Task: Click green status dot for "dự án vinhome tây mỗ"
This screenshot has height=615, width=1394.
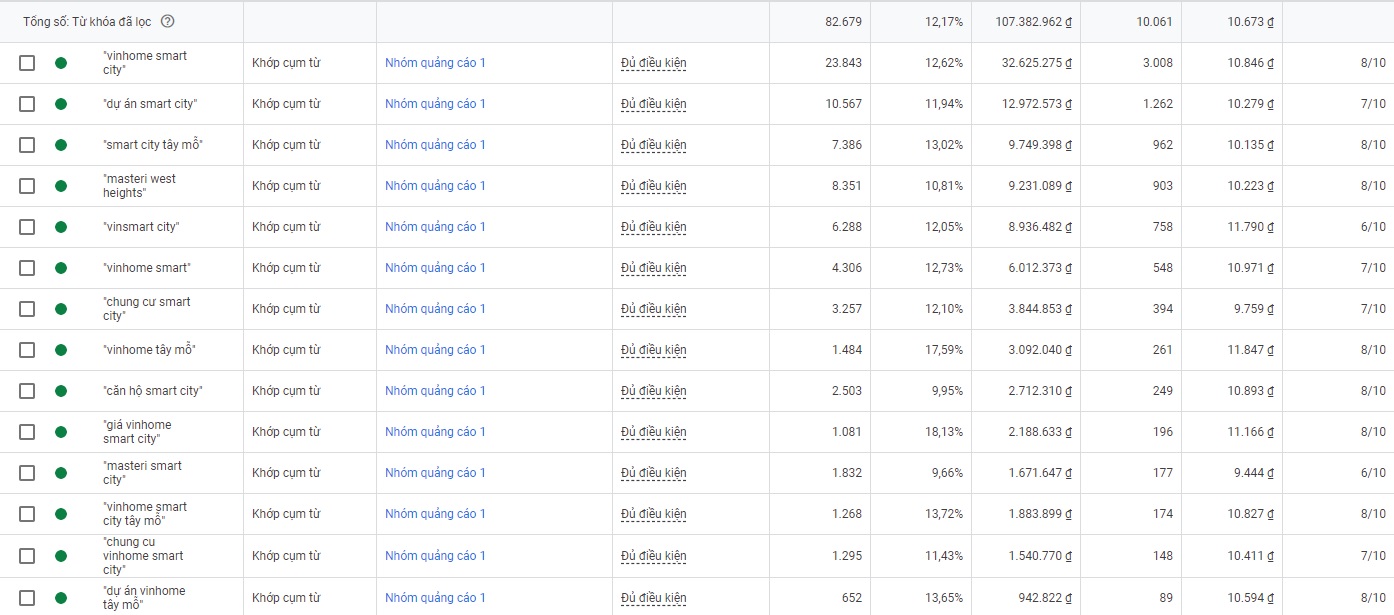Action: click(61, 598)
